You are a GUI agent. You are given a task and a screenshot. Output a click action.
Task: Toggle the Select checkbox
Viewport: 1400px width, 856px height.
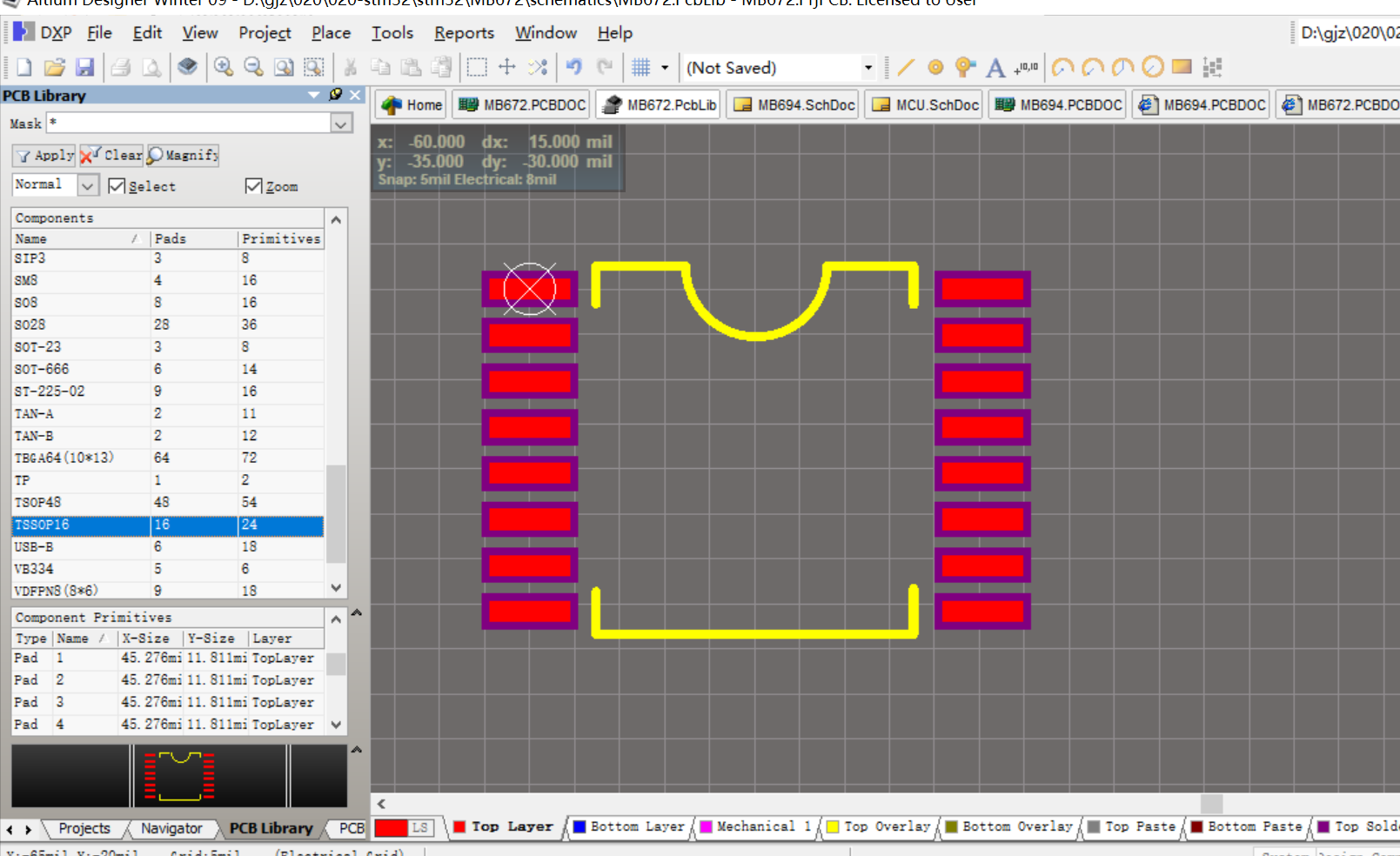(117, 186)
